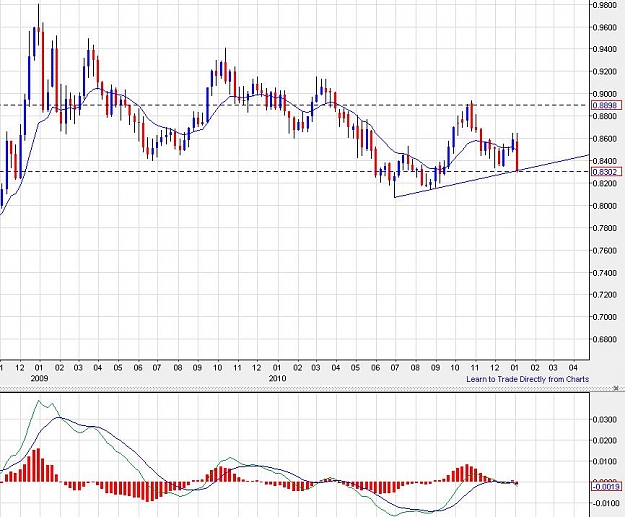Click the 0.6800 price axis value
625x517 pixels.
pyautogui.click(x=604, y=340)
